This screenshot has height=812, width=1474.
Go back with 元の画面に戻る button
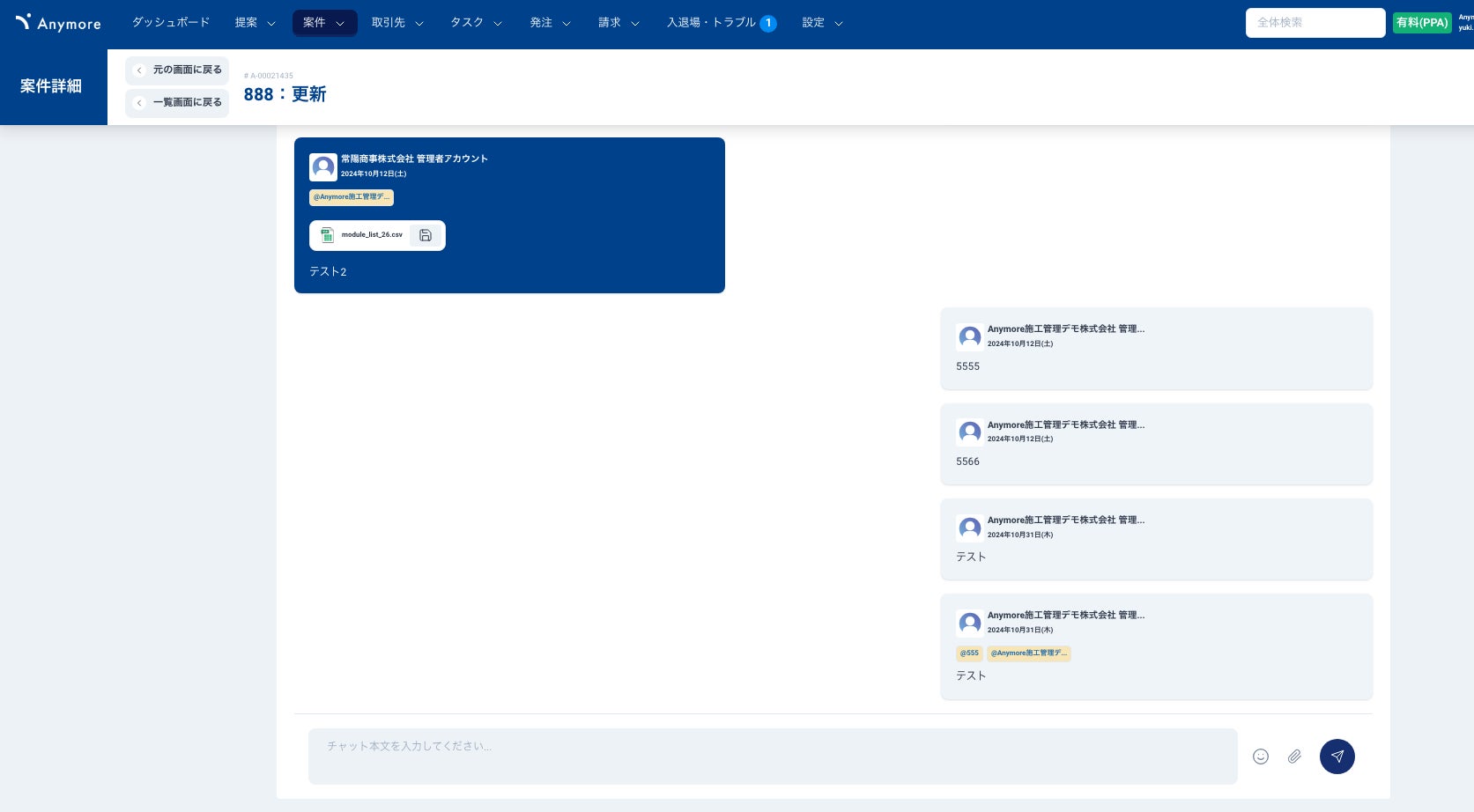(x=177, y=70)
